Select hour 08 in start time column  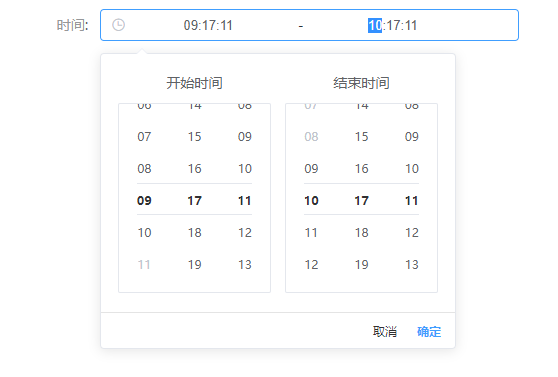[144, 168]
